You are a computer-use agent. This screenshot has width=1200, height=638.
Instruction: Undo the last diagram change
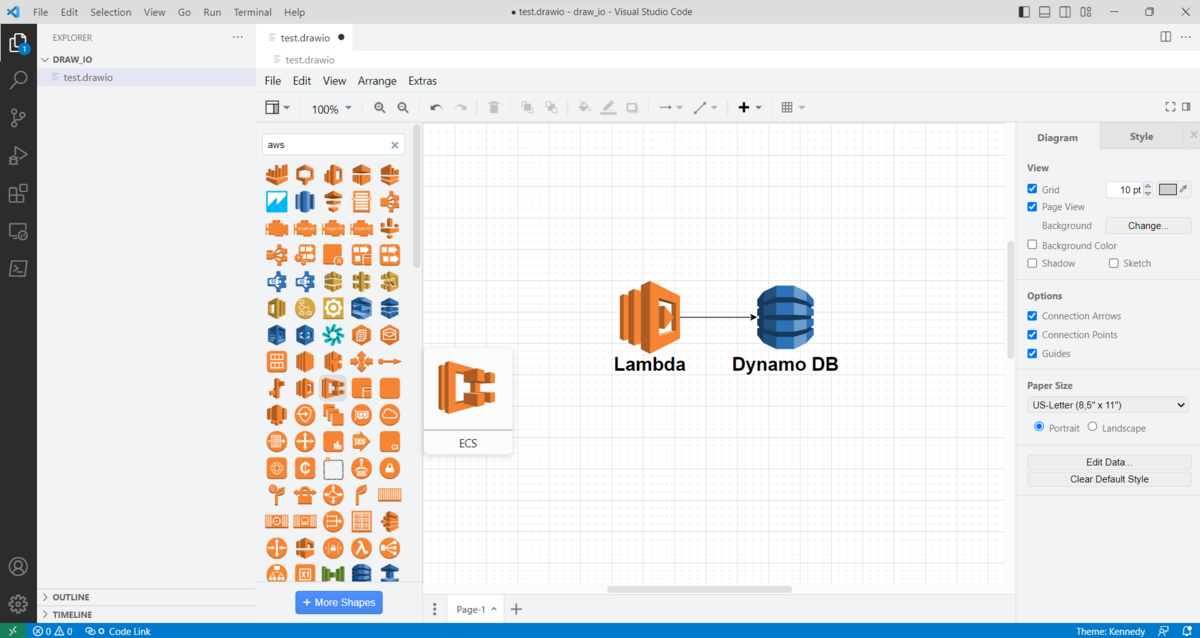436,108
